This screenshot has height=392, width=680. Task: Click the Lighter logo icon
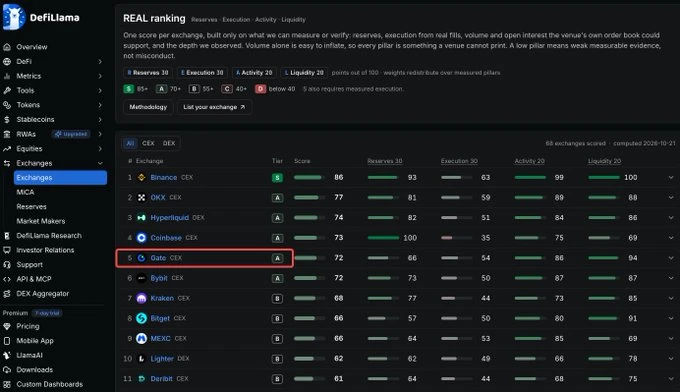pyautogui.click(x=141, y=359)
